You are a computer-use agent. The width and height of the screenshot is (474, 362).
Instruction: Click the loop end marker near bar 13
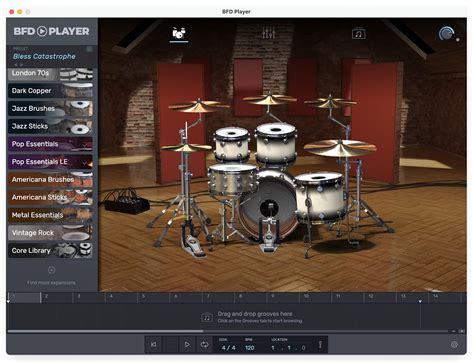click(x=420, y=301)
